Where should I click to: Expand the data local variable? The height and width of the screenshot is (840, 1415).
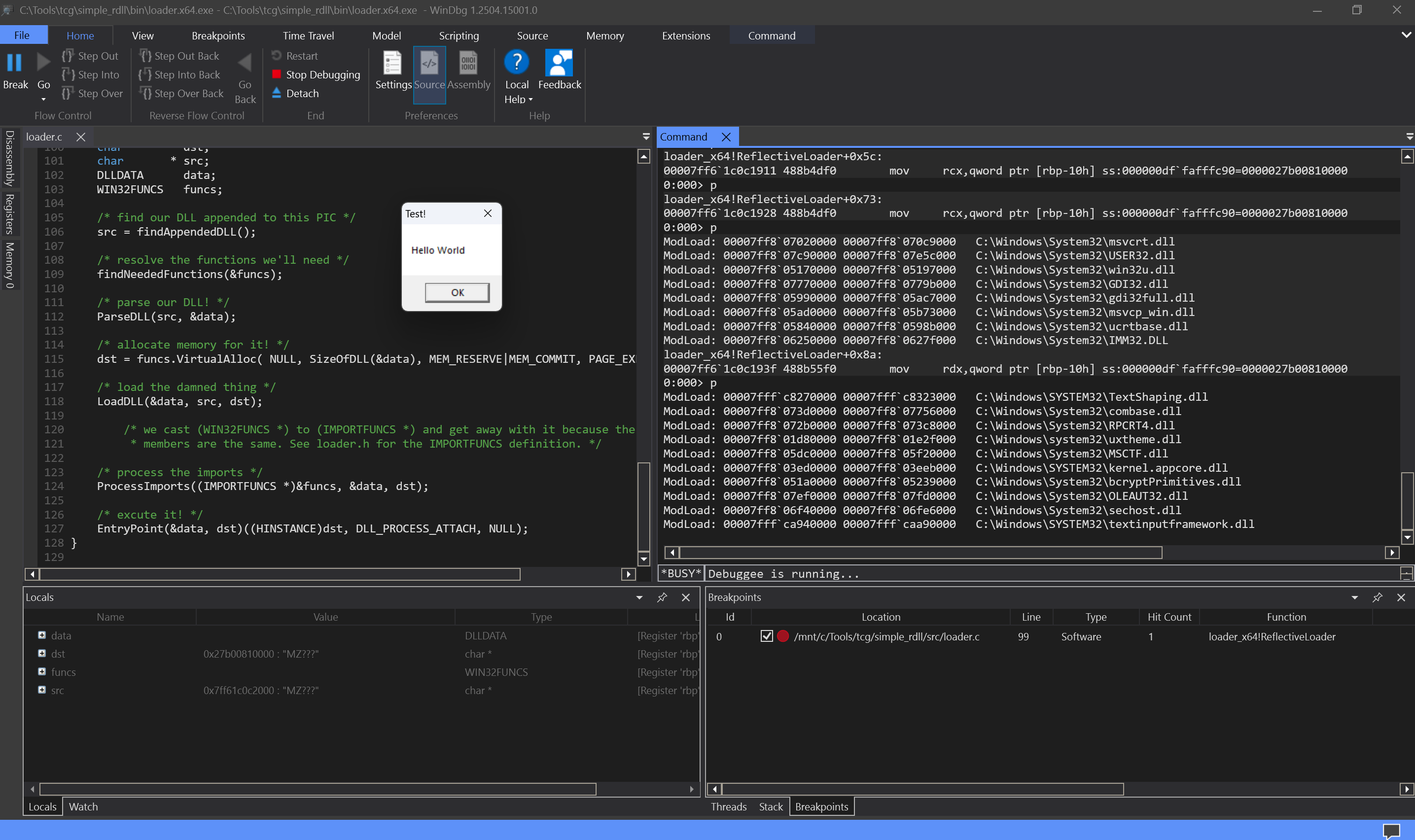pos(42,635)
